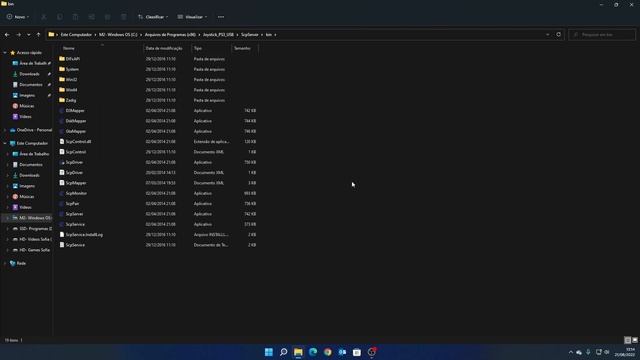640x360 pixels.
Task: Switch to details view toggle in status bar
Action: point(627,340)
